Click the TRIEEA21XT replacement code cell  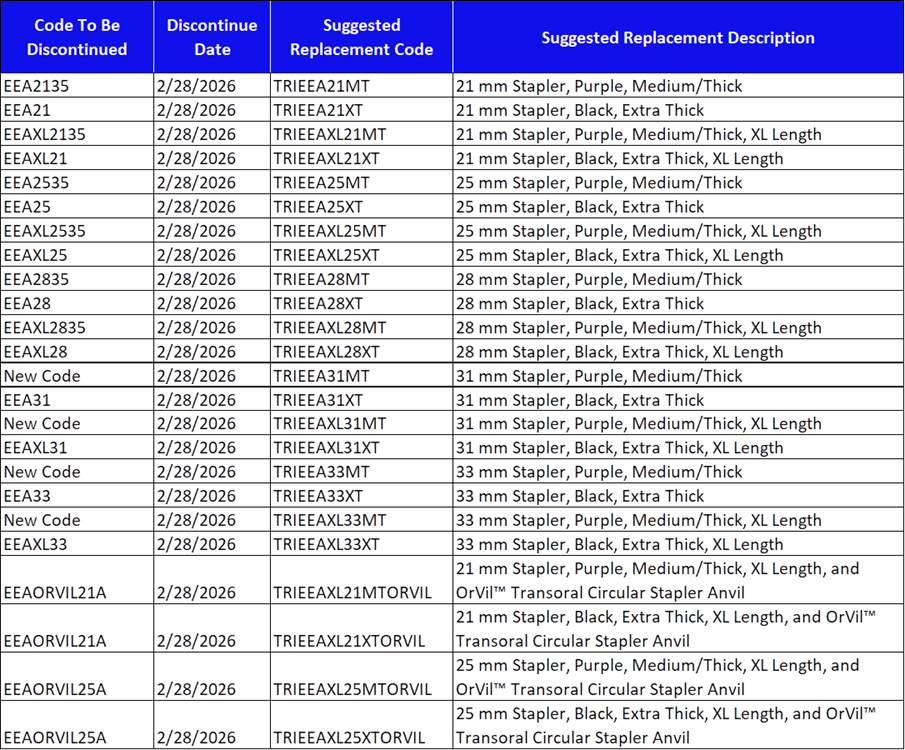318,110
